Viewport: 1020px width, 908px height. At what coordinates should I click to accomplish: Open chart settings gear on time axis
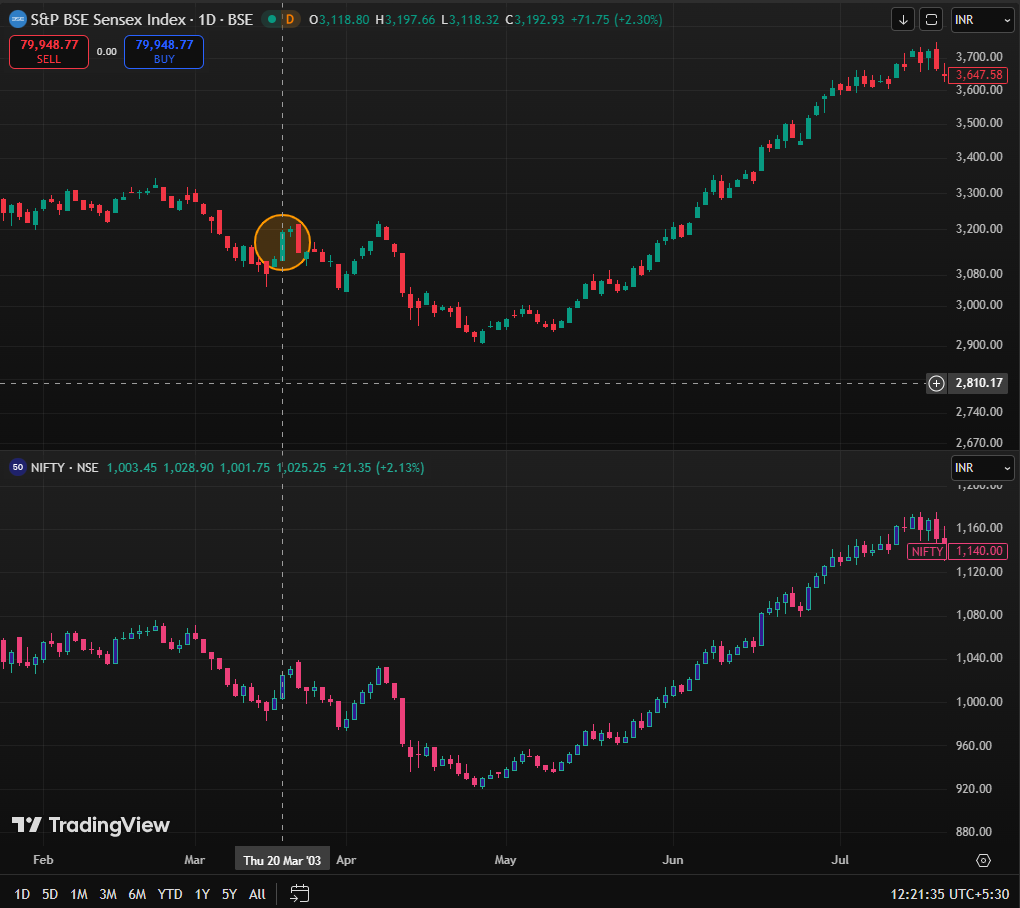click(x=983, y=860)
